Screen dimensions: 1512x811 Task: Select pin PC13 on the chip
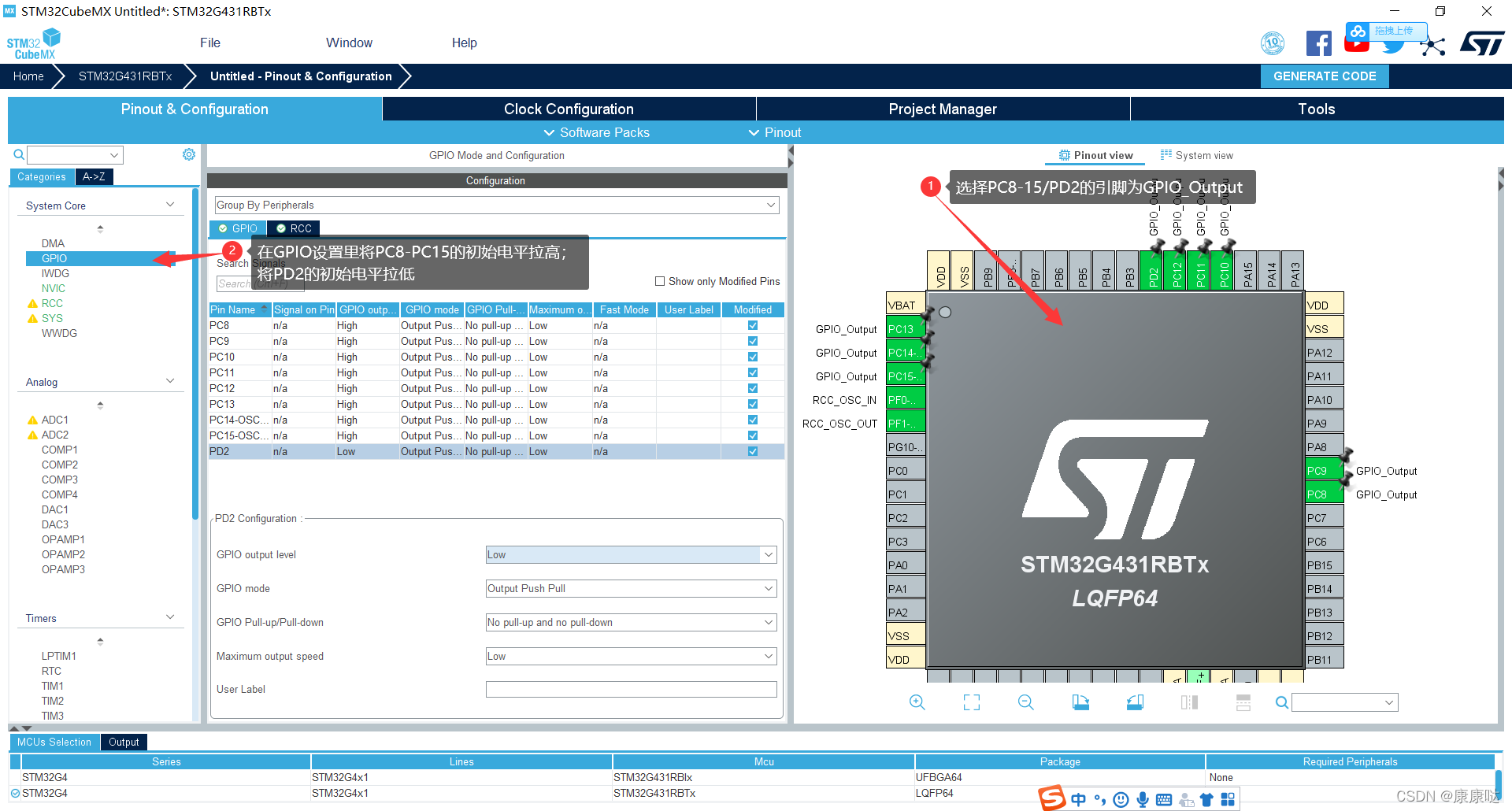(906, 329)
